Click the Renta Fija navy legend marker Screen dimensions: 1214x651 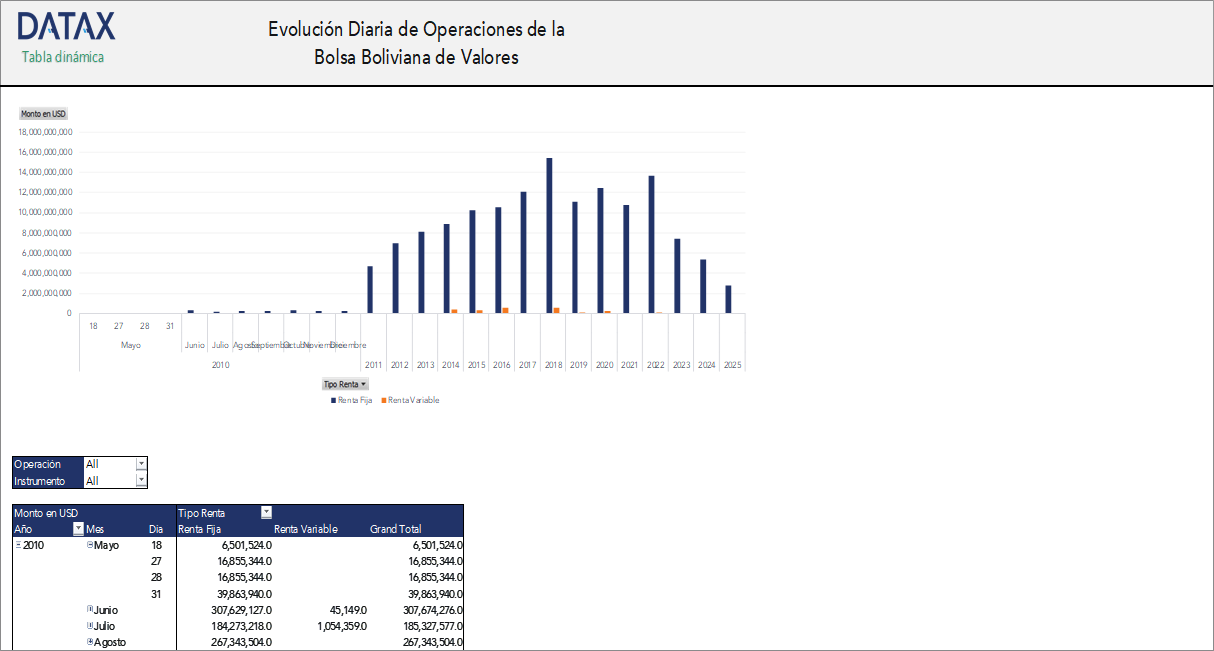pyautogui.click(x=335, y=399)
